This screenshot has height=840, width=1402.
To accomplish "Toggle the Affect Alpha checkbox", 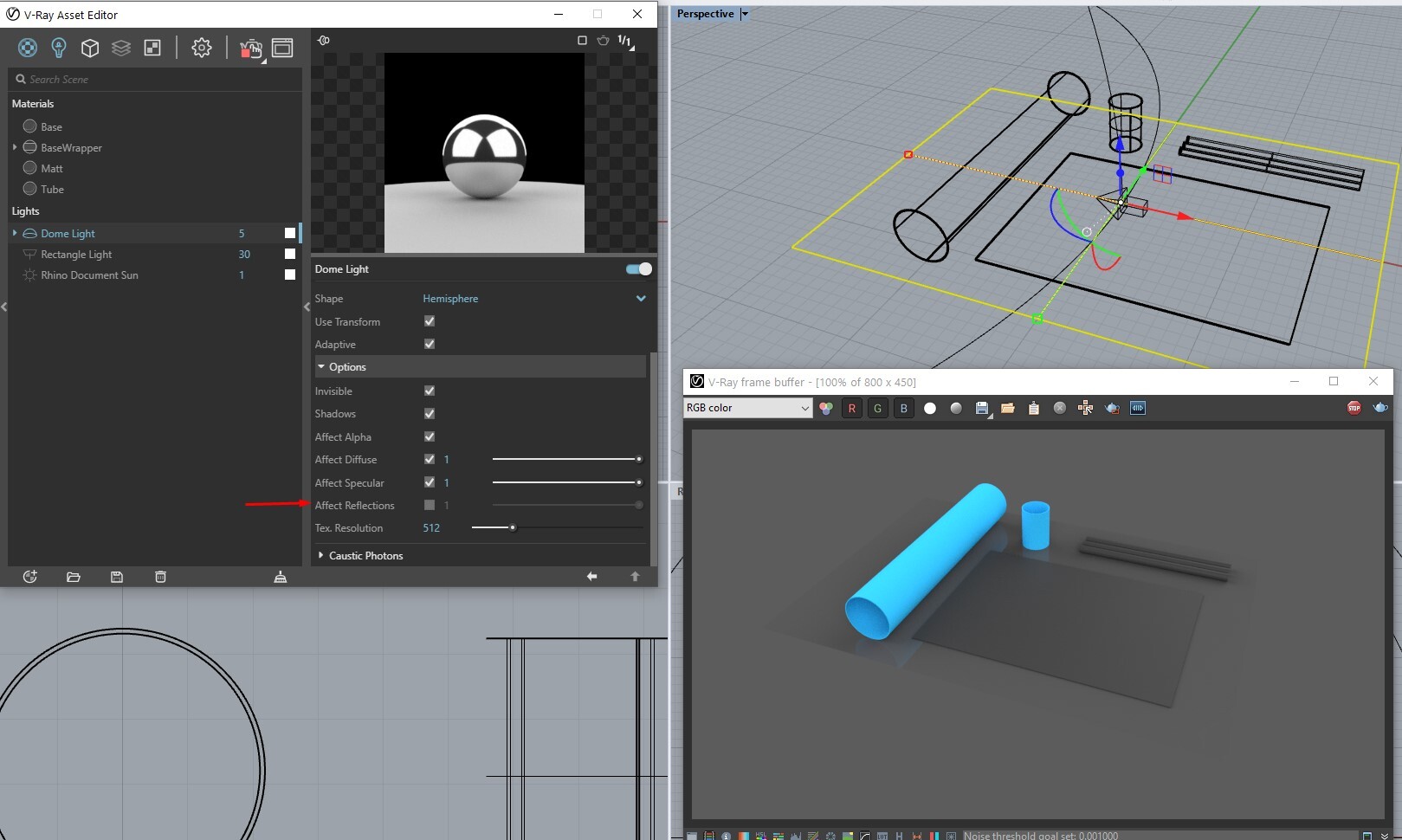I will (430, 436).
